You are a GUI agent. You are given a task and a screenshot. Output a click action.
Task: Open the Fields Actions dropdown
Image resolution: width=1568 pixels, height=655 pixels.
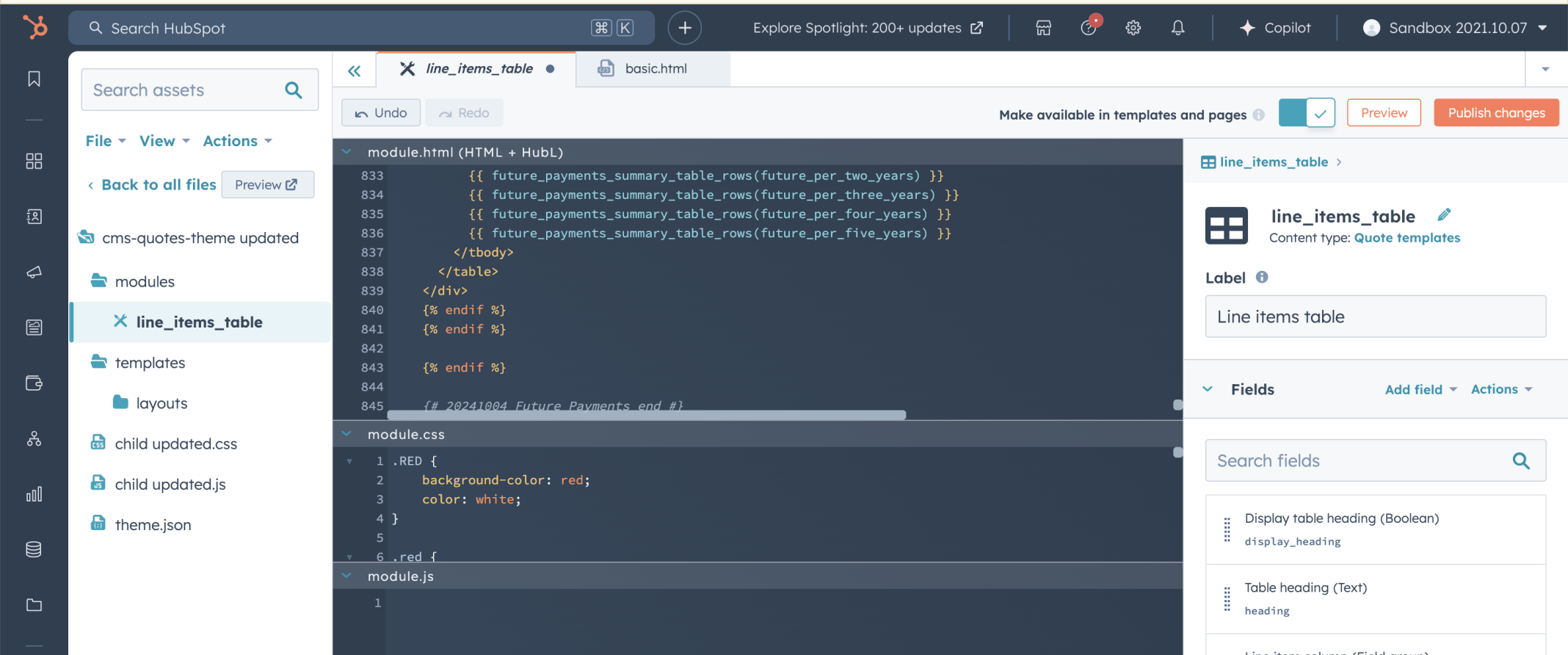(x=1501, y=389)
